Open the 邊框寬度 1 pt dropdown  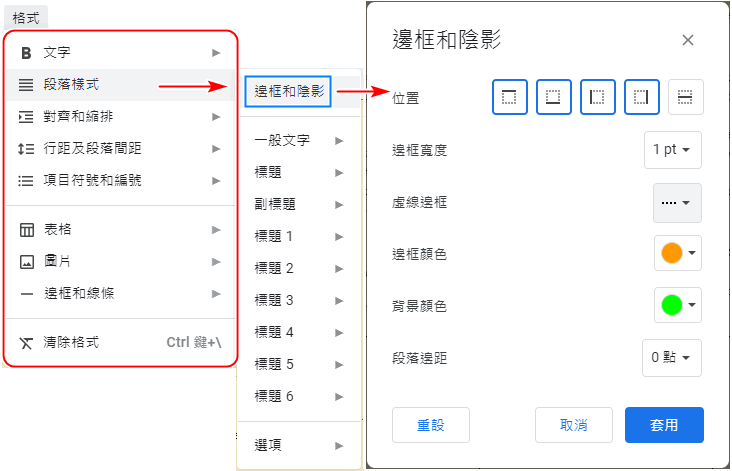(x=672, y=150)
